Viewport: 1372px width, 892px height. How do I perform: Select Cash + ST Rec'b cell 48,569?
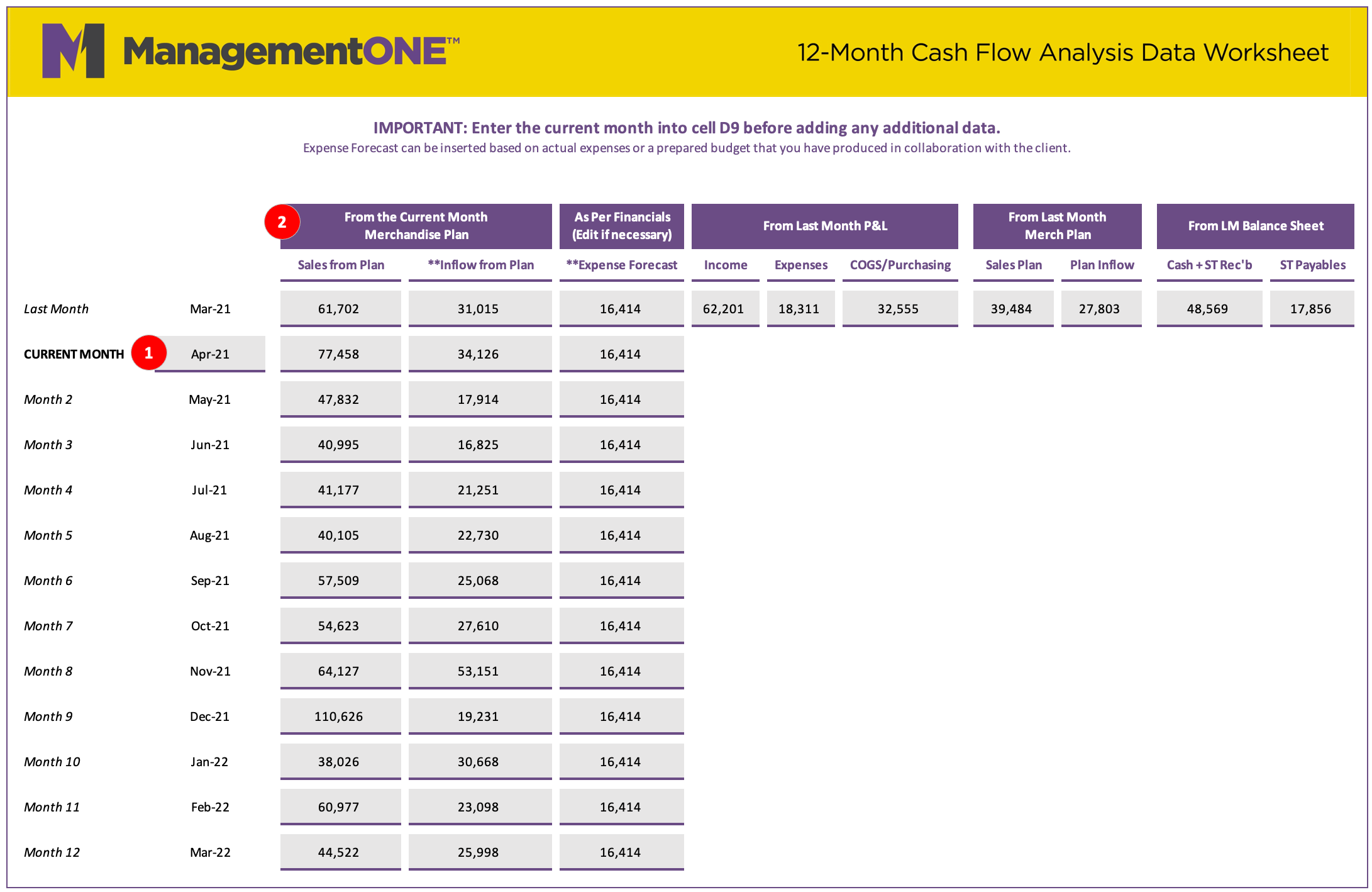click(x=1209, y=308)
